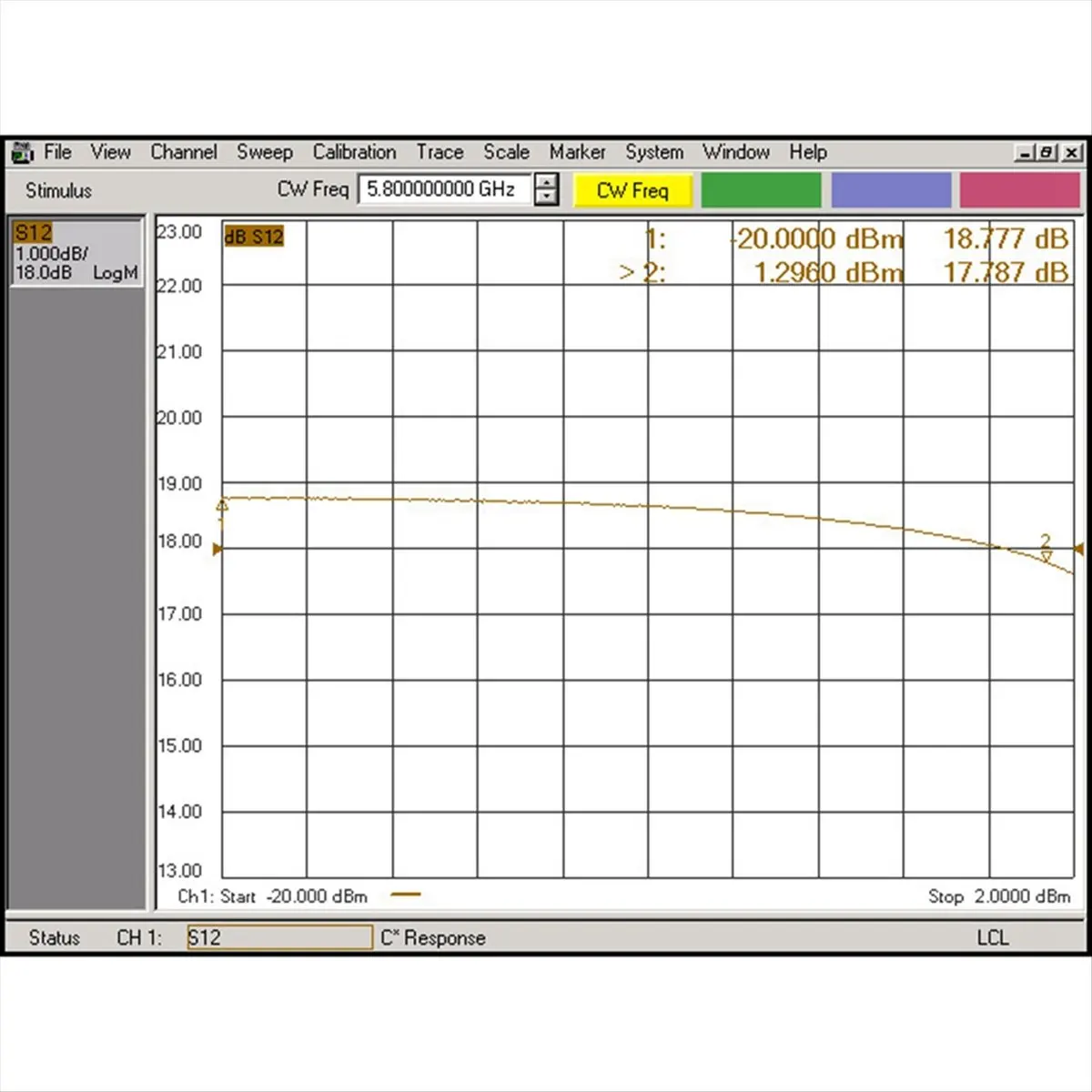The image size is (1092, 1092).
Task: Open the Calibration menu
Action: [x=354, y=152]
